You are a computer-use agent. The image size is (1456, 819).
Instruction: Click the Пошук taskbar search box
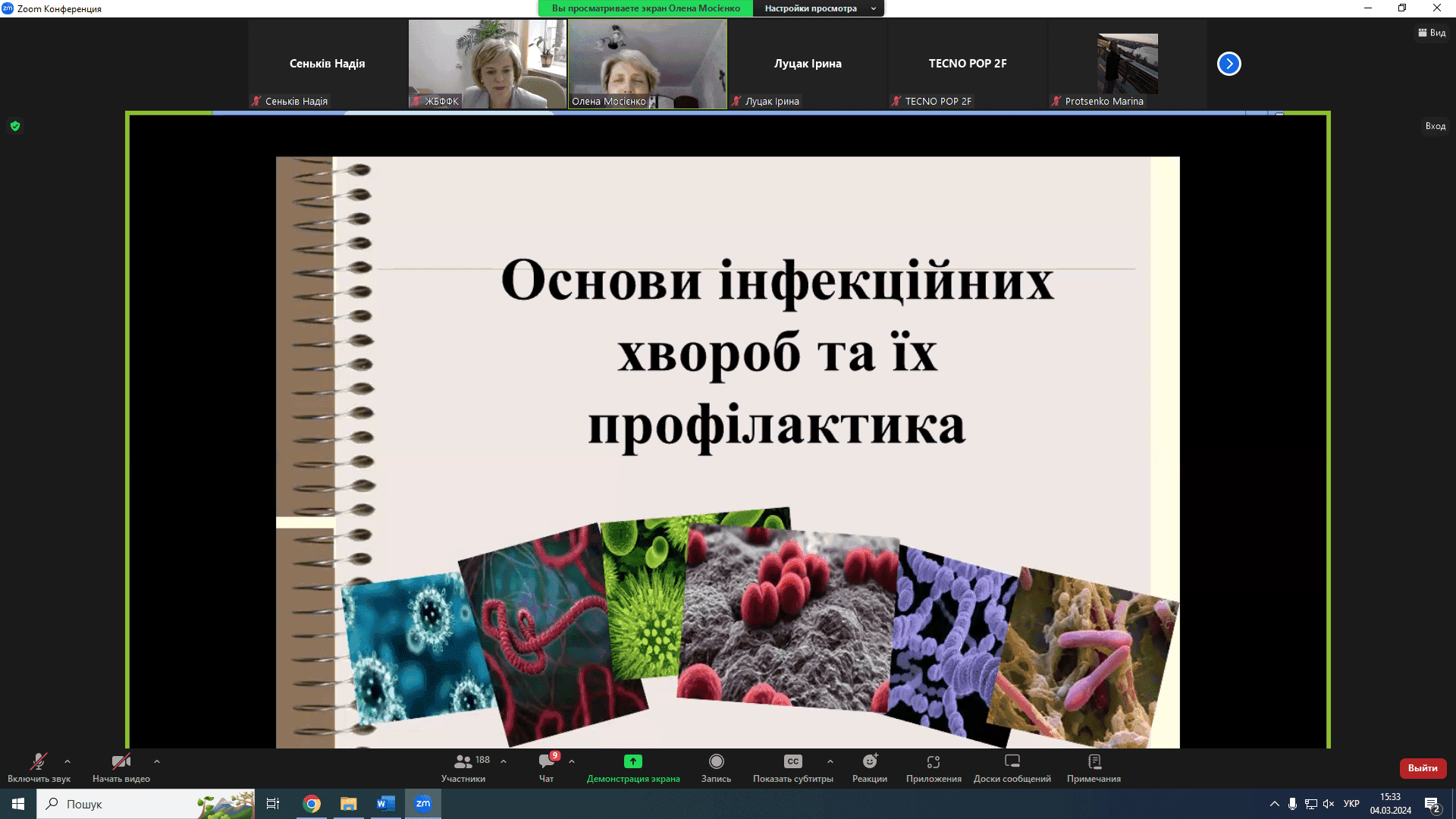(146, 804)
